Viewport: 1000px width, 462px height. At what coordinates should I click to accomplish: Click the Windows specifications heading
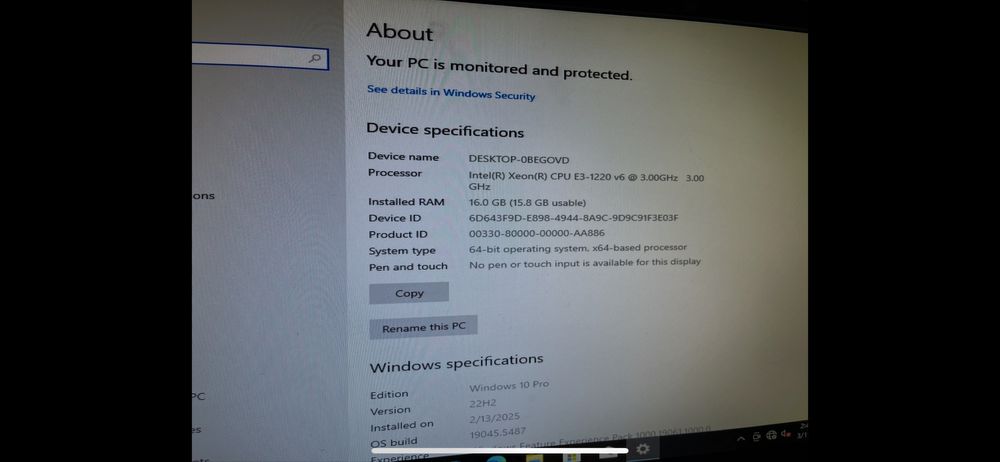click(457, 363)
